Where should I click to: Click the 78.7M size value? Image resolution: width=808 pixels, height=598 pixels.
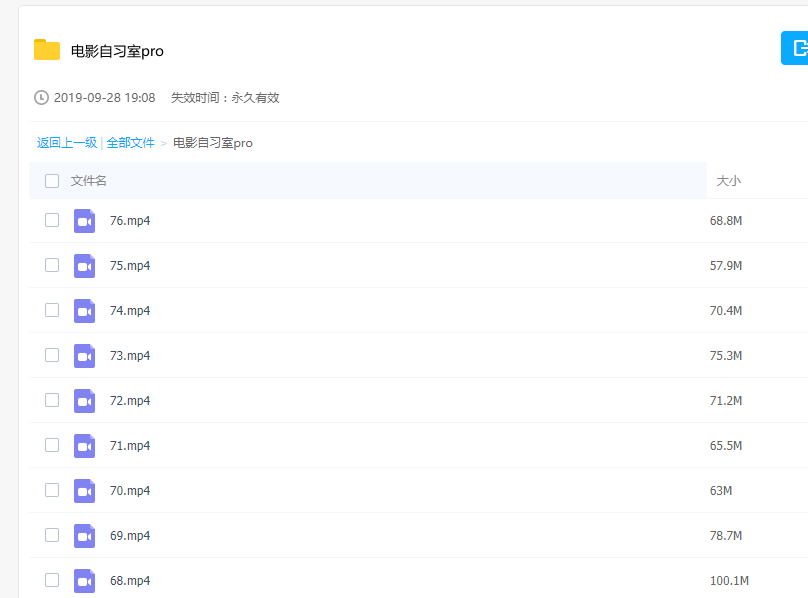pyautogui.click(x=726, y=536)
